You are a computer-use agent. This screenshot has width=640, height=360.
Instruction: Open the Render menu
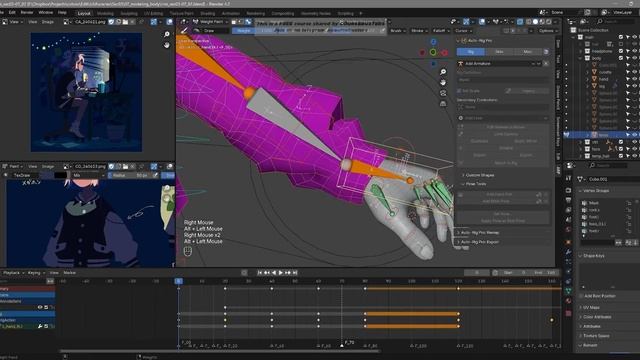coord(27,13)
